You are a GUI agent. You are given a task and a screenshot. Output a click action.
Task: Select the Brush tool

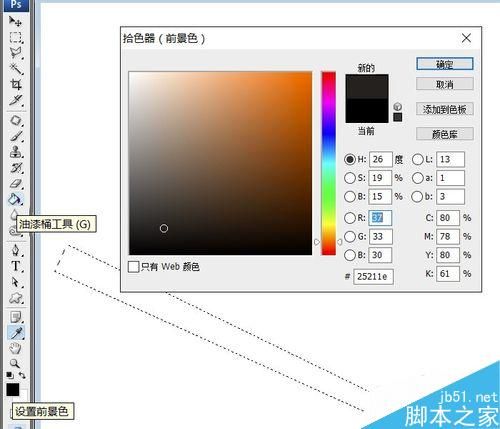tap(15, 136)
